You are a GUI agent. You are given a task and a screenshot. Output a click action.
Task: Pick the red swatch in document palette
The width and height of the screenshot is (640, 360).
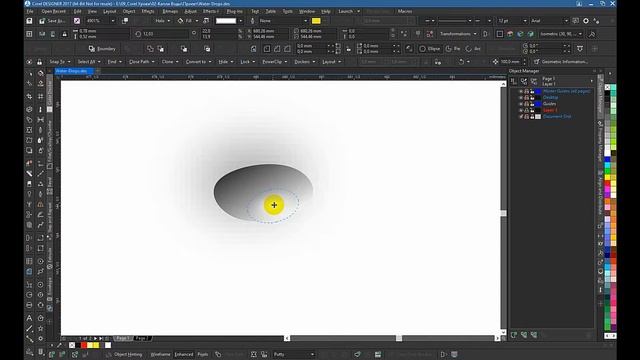[84, 345]
